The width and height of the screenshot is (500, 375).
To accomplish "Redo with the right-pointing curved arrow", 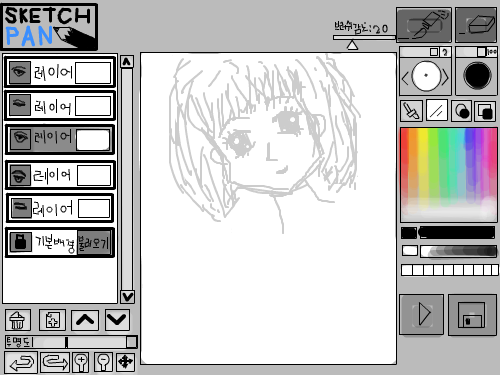I will (55, 362).
